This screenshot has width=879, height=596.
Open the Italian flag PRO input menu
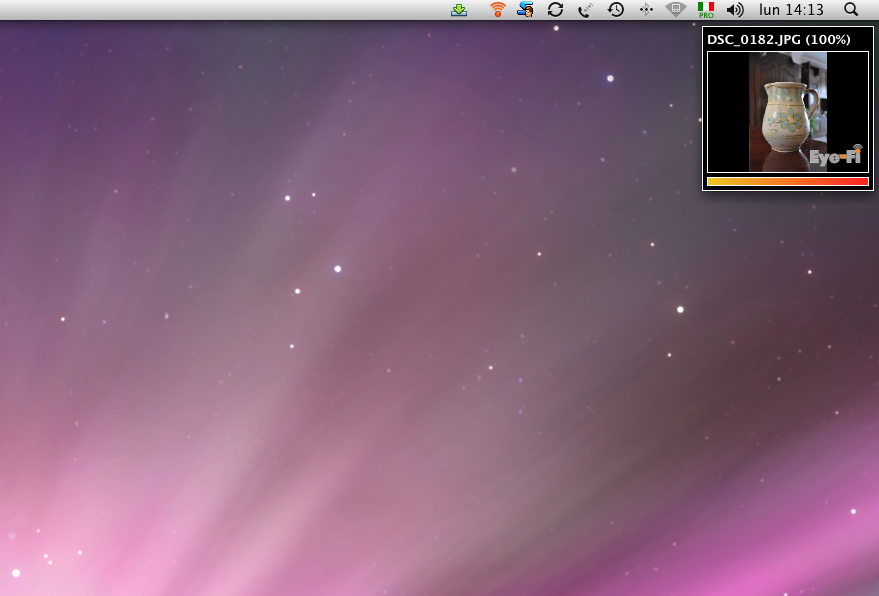706,10
